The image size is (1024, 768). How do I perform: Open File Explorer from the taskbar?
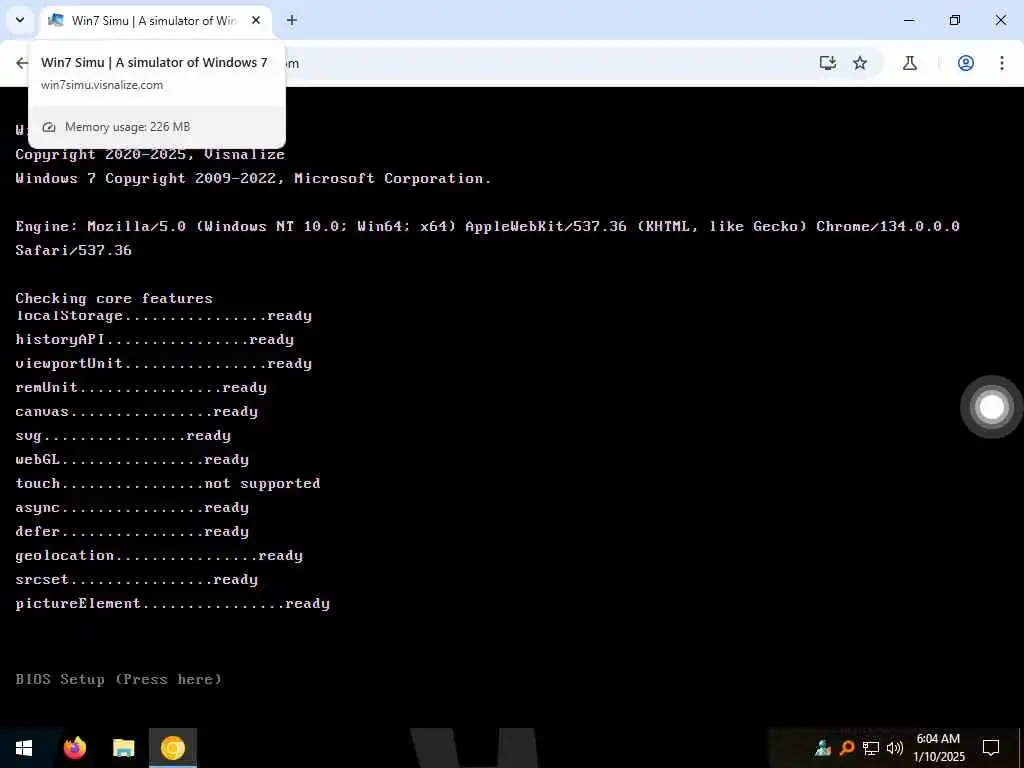123,748
